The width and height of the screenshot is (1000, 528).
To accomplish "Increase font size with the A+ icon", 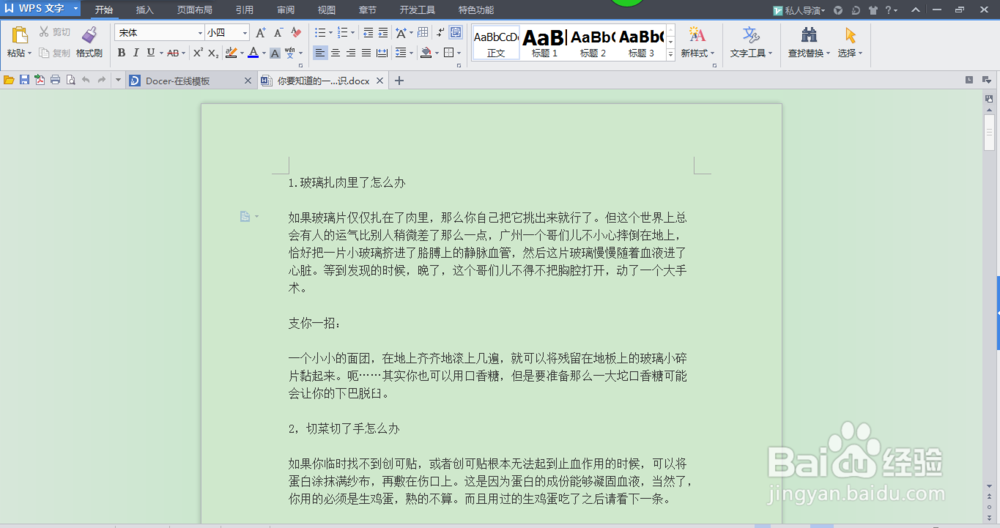I will point(260,33).
